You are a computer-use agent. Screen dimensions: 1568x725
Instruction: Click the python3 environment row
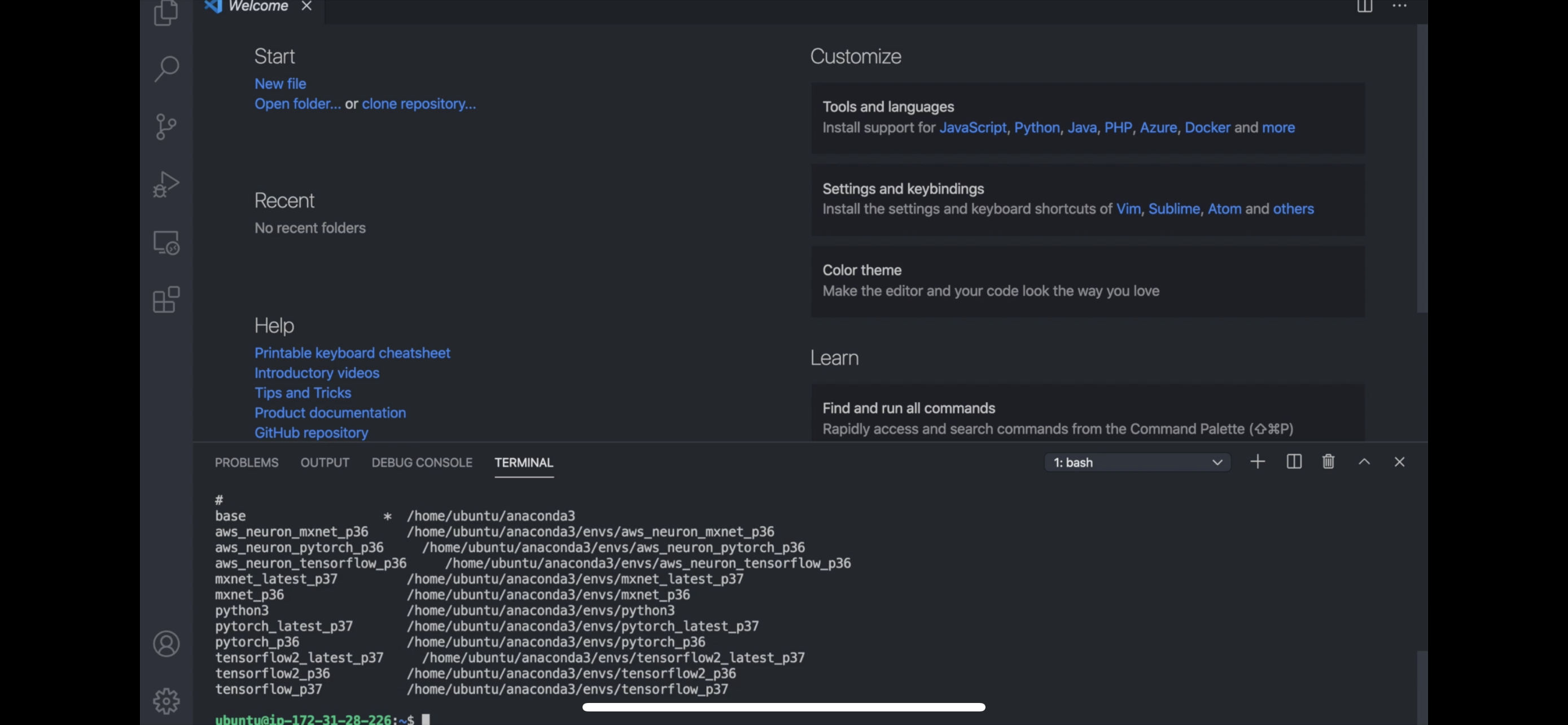pyautogui.click(x=444, y=610)
